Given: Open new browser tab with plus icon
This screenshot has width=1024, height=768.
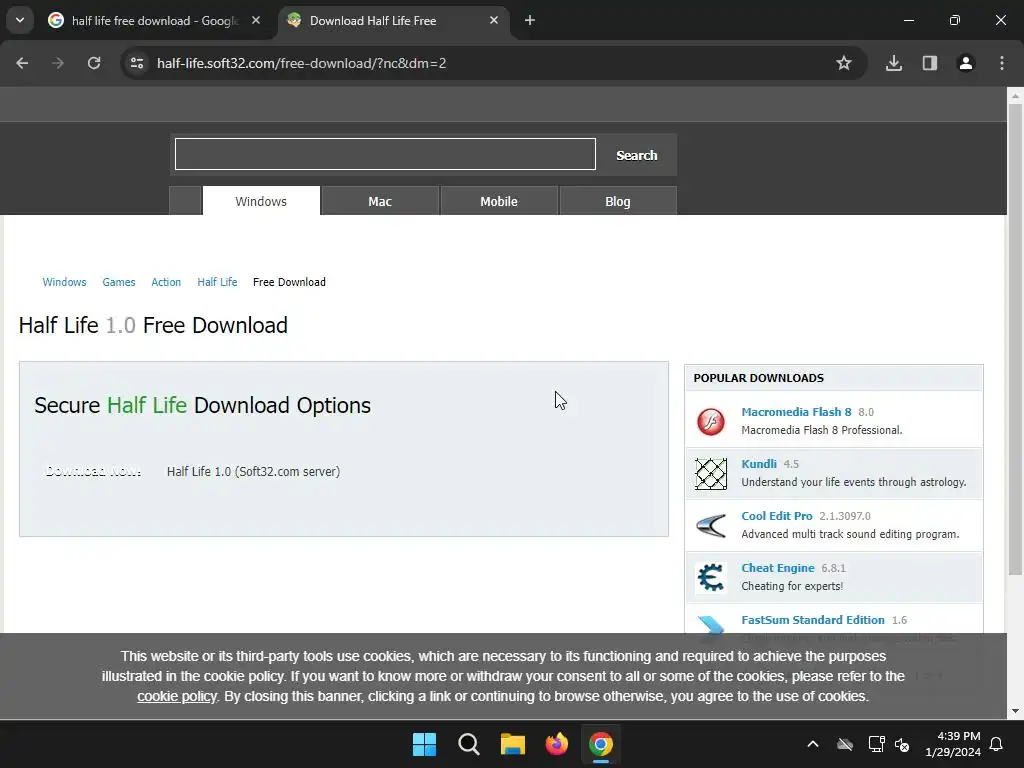Looking at the screenshot, I should point(530,21).
